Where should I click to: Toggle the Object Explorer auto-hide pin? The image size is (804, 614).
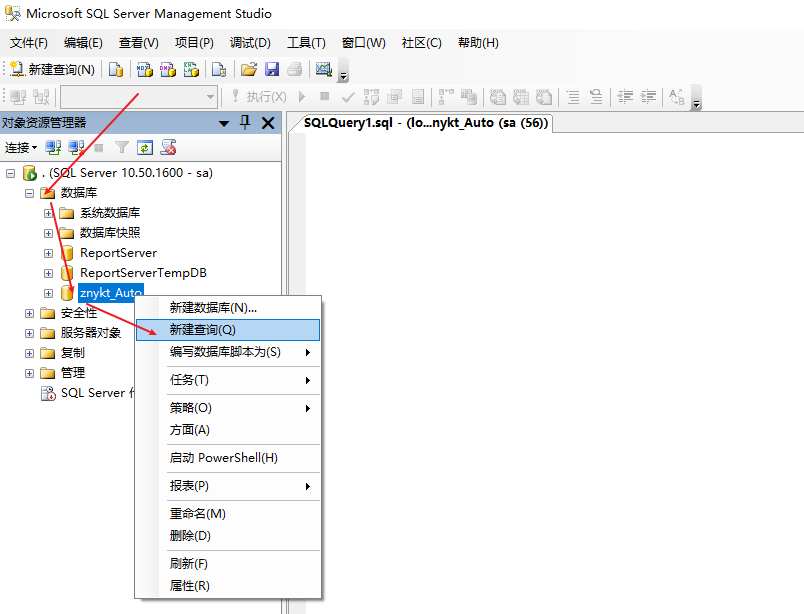[x=245, y=123]
